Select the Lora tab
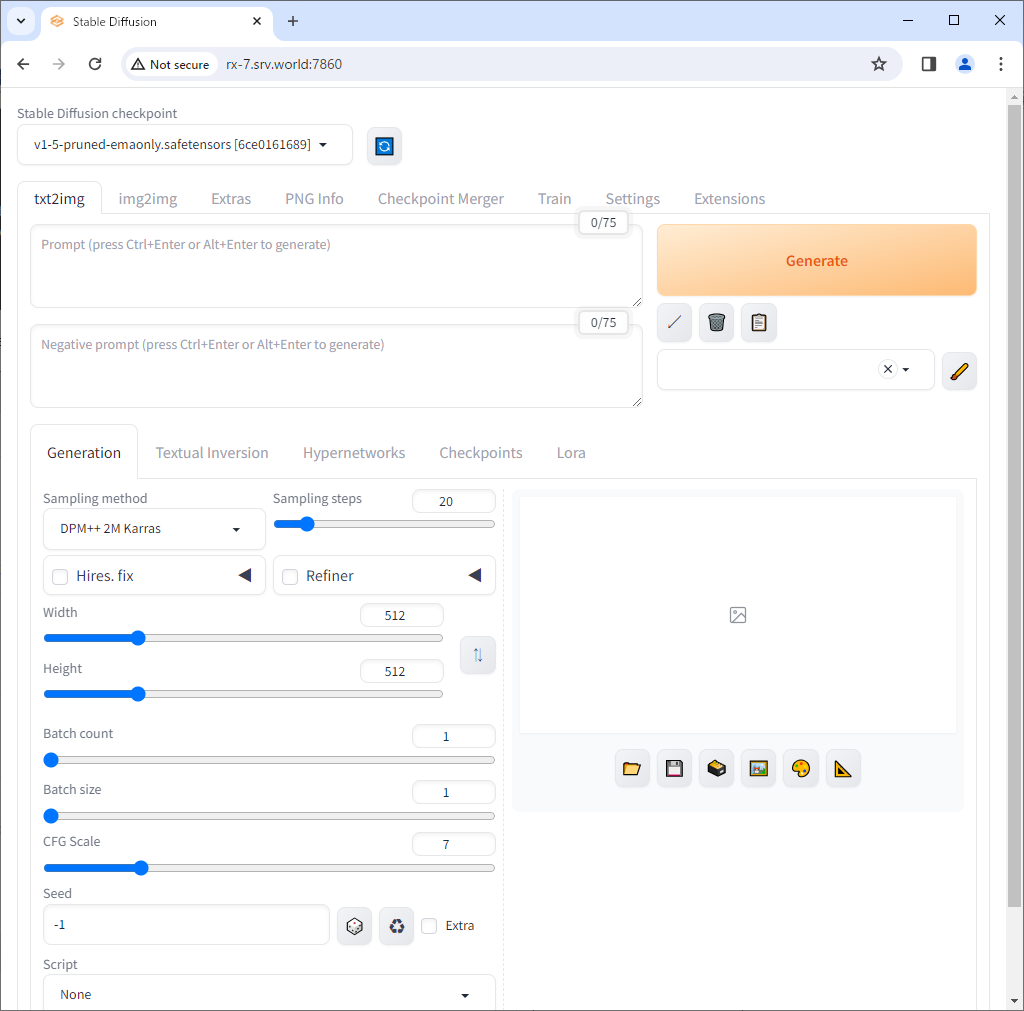Screen dimensions: 1024x1011 click(x=571, y=453)
